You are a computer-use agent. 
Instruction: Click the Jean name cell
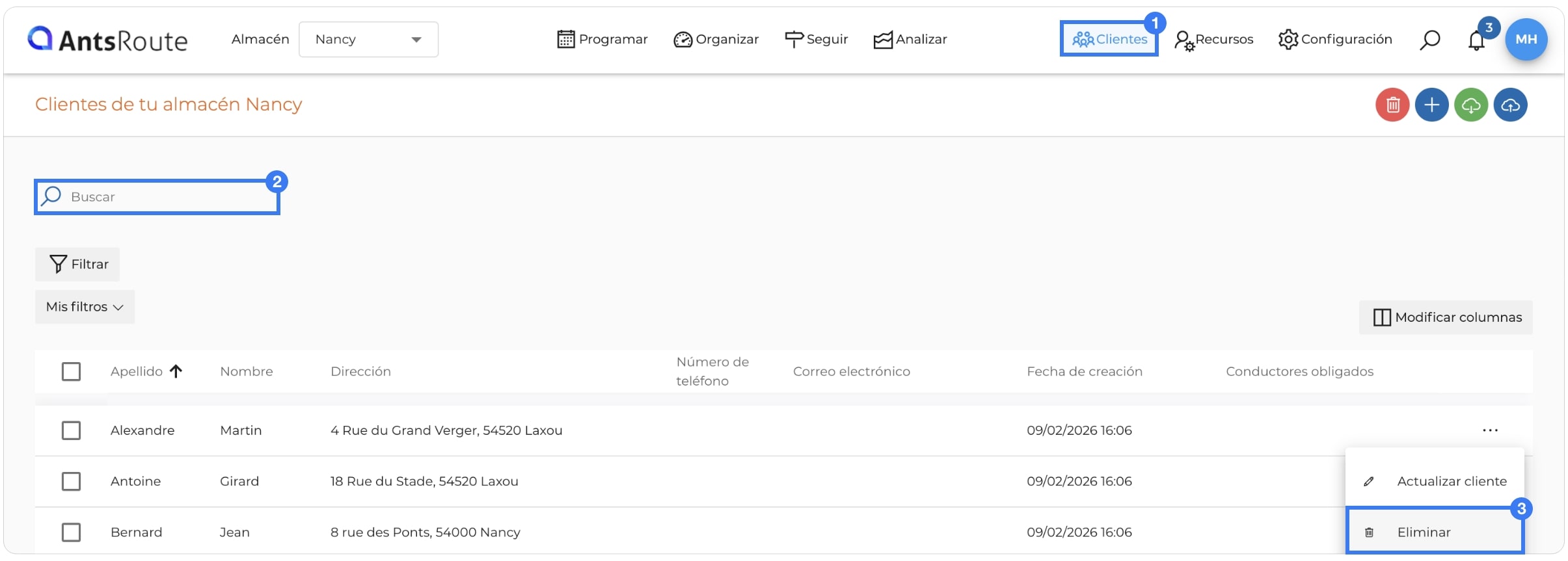tap(234, 532)
